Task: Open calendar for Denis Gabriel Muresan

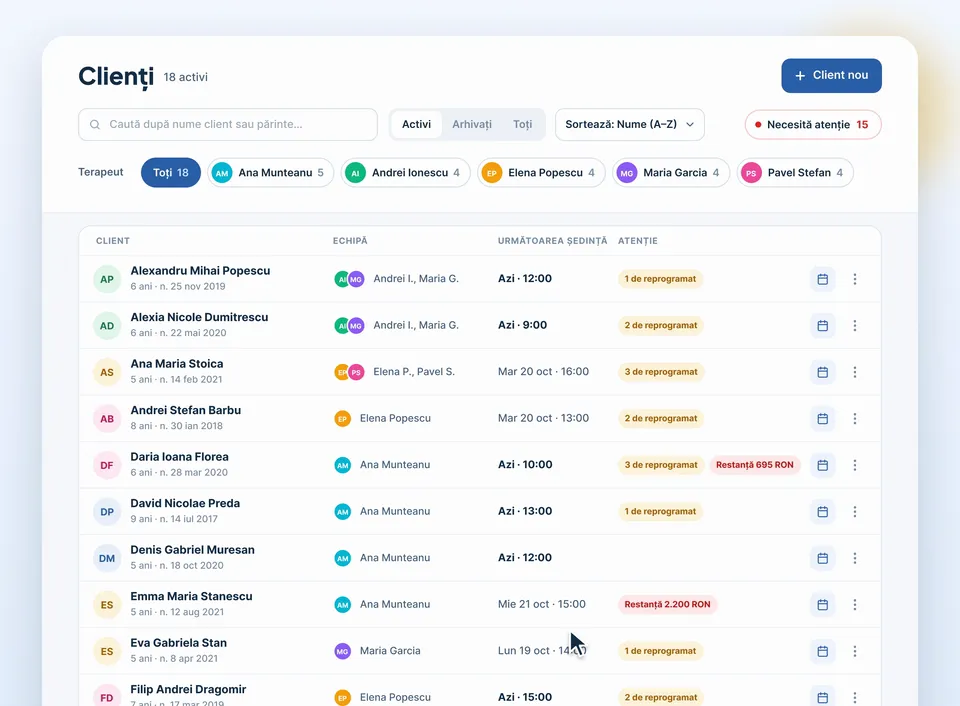Action: click(822, 558)
